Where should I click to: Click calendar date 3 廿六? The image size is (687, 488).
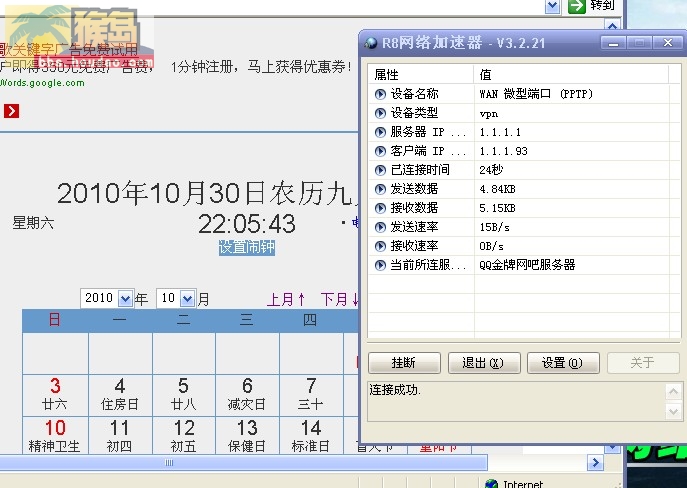pos(55,395)
